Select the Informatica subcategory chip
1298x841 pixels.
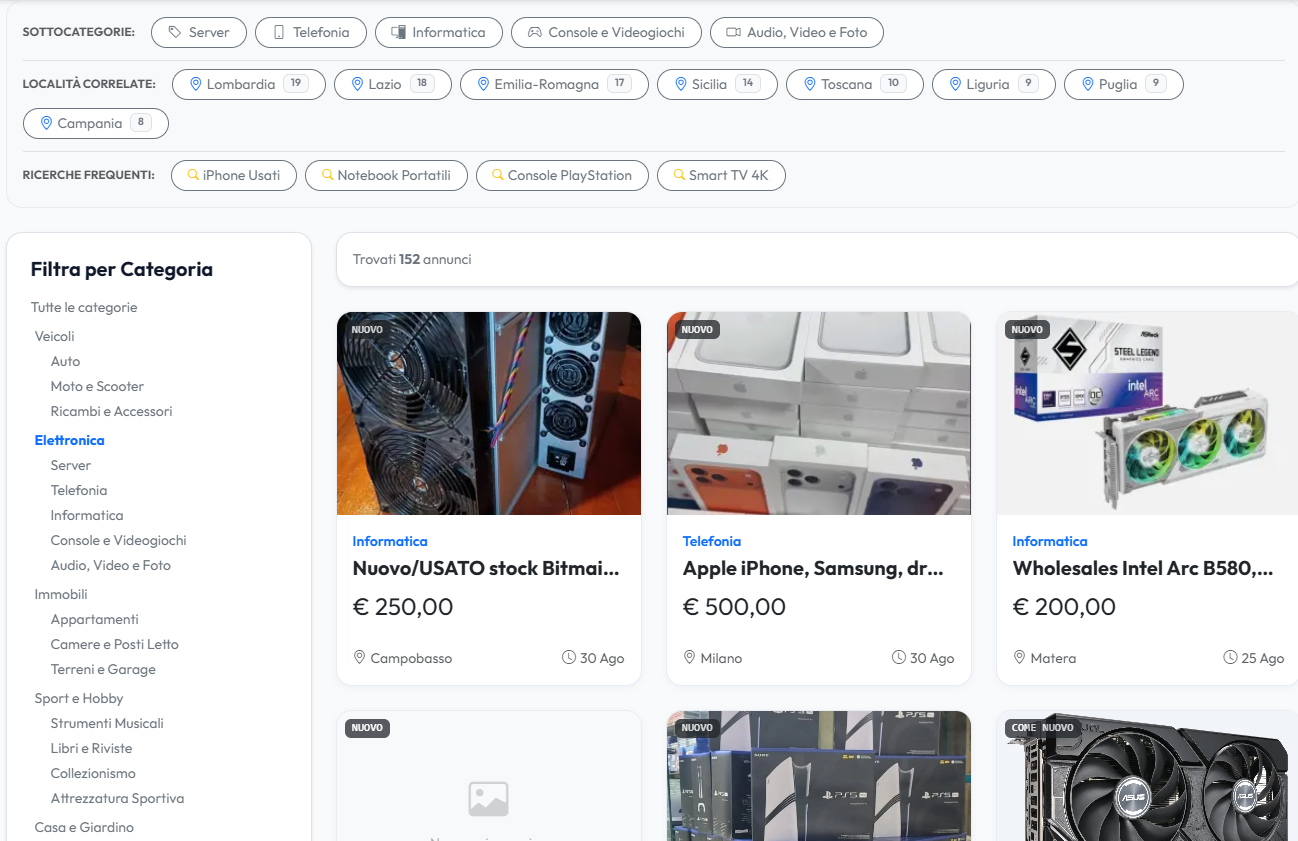[x=439, y=32]
